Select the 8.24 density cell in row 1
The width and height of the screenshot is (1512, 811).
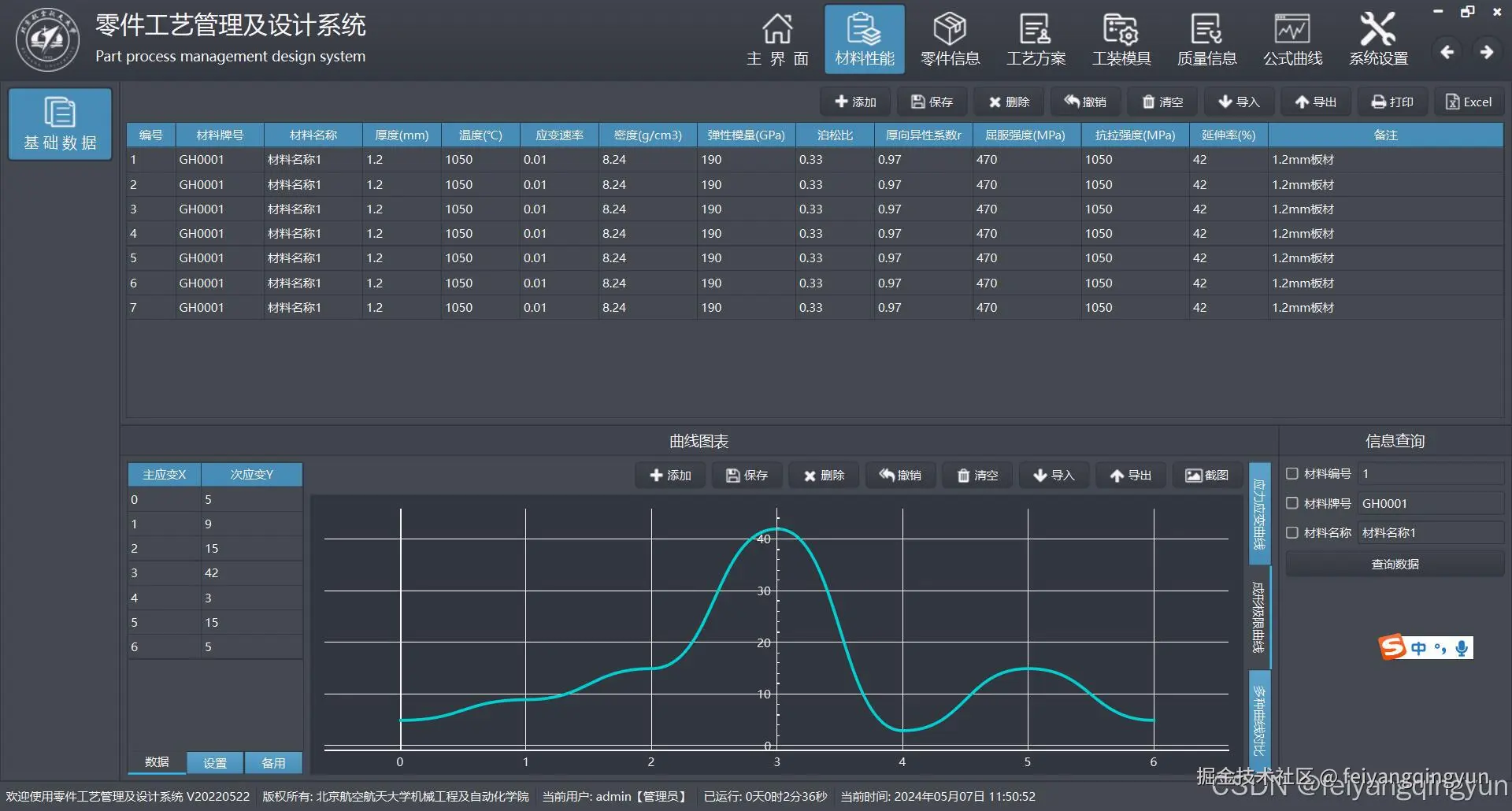point(648,159)
